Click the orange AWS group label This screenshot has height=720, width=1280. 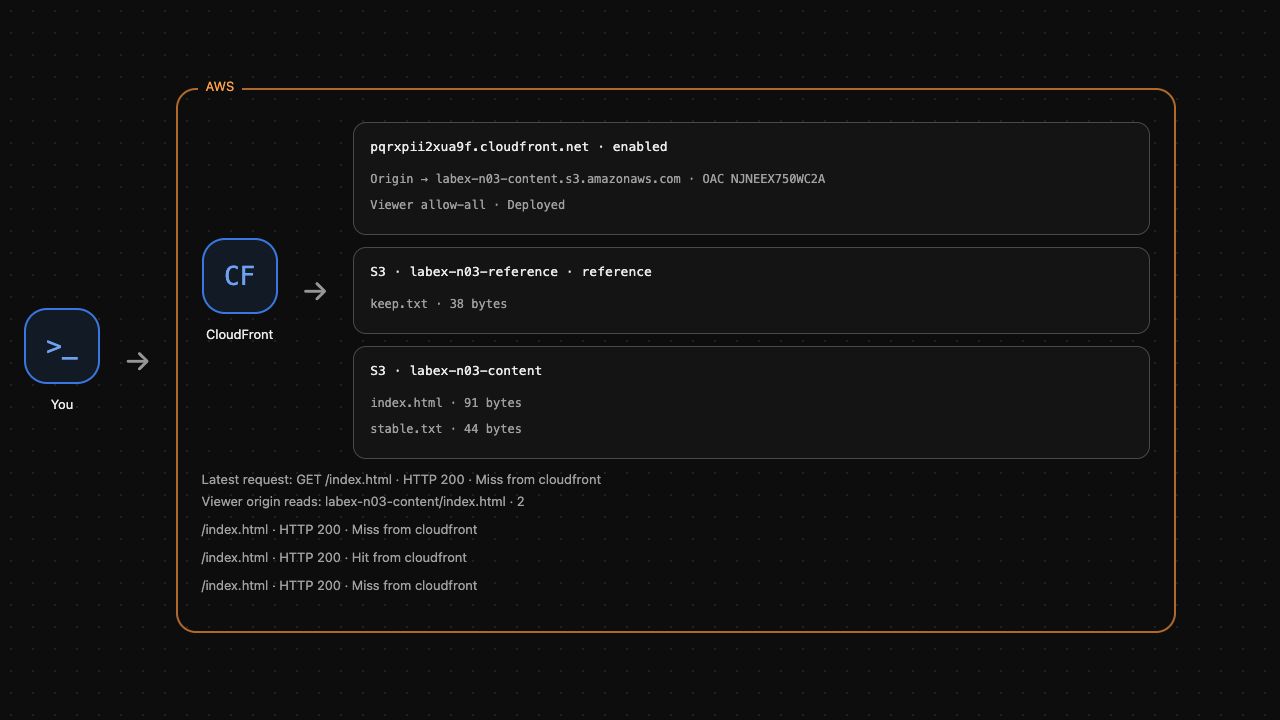click(220, 87)
